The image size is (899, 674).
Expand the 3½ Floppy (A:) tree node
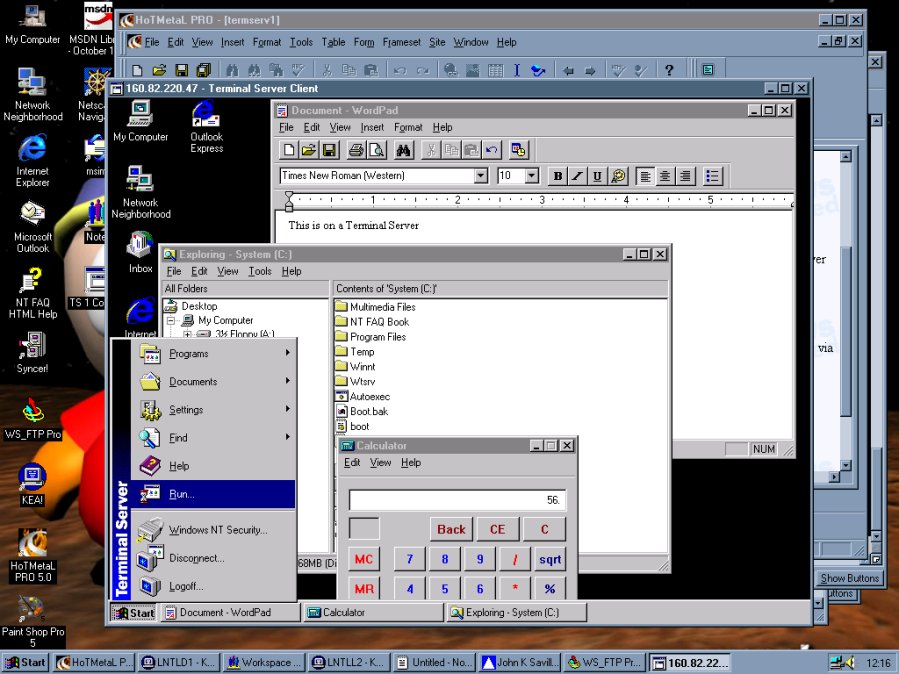(187, 334)
